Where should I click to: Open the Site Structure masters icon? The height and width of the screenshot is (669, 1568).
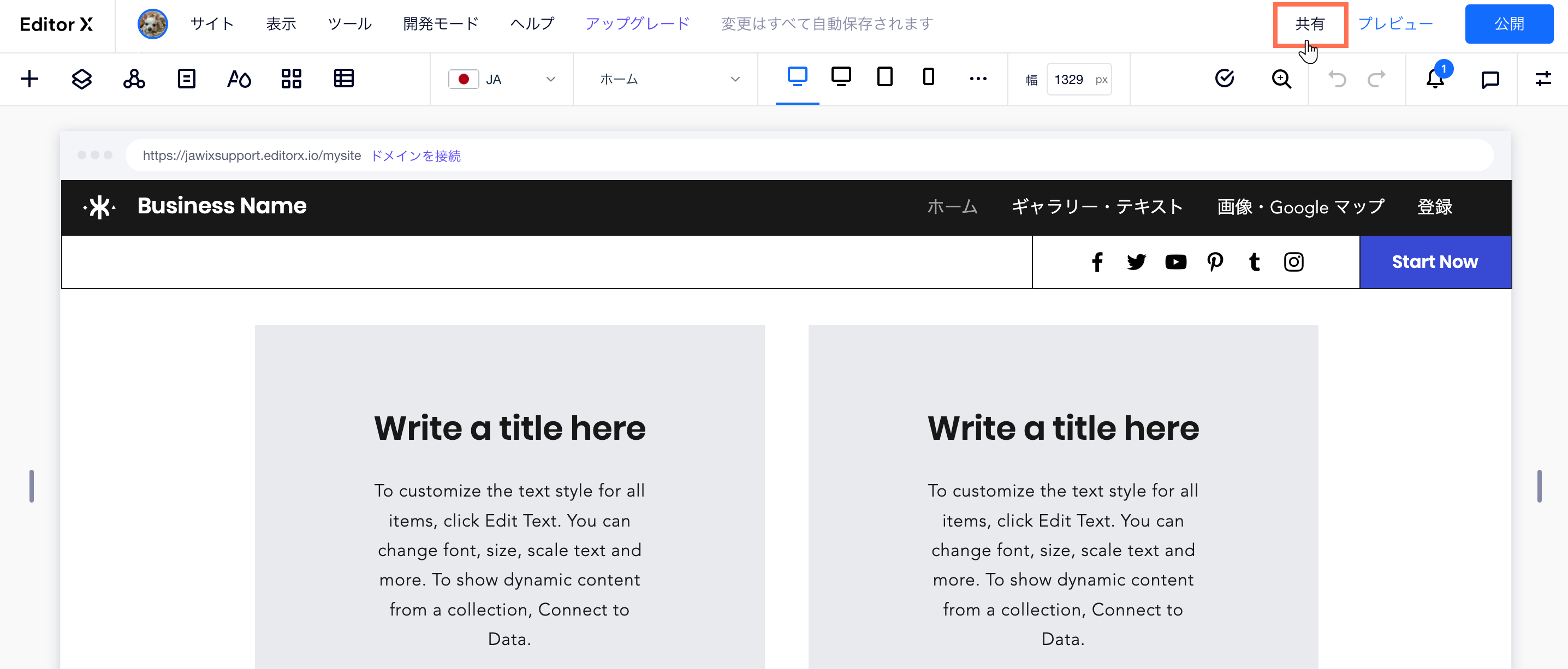[x=134, y=79]
